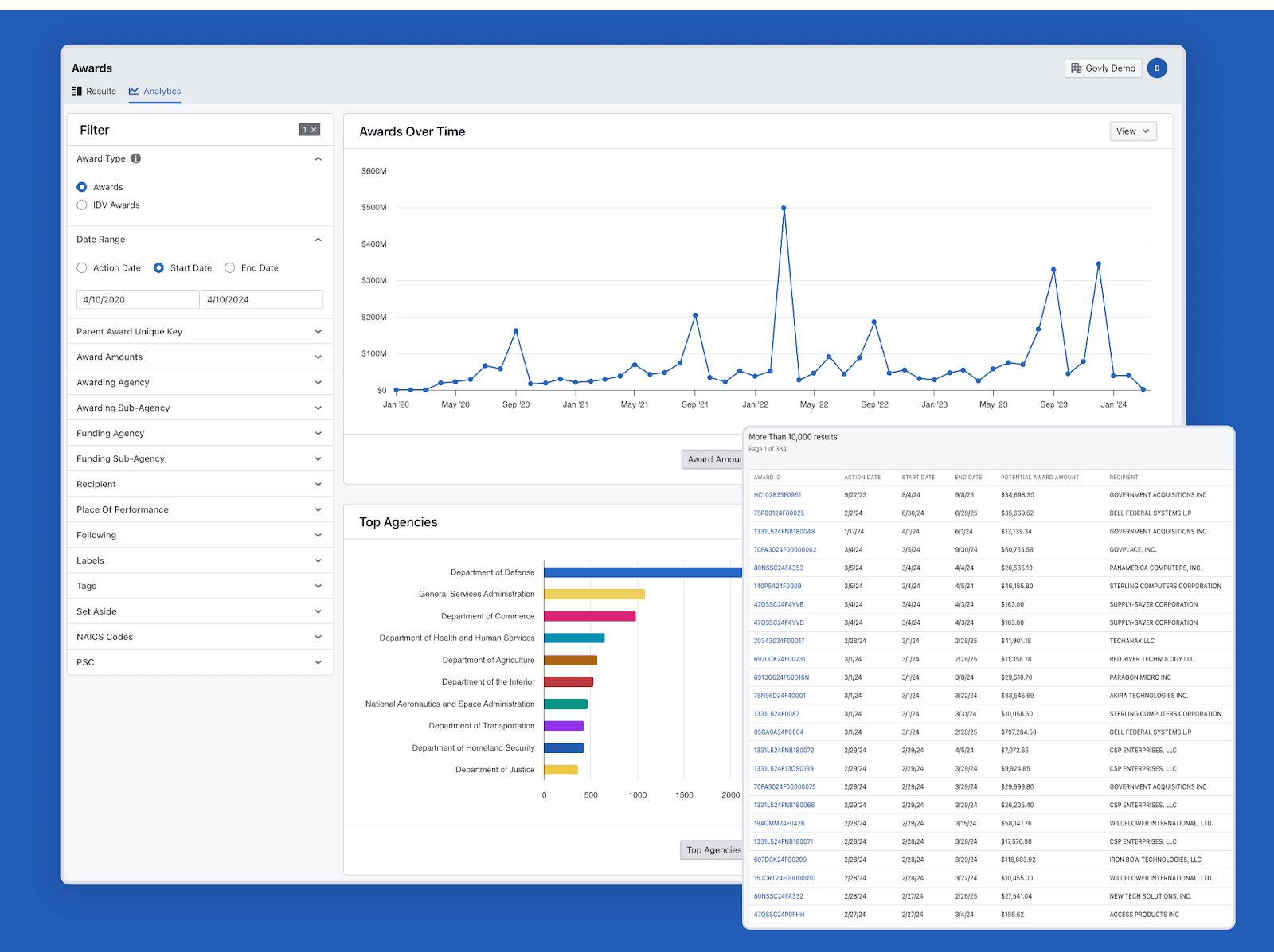Expand the NAICS Codes filter section
Image resolution: width=1274 pixels, height=952 pixels.
point(200,637)
